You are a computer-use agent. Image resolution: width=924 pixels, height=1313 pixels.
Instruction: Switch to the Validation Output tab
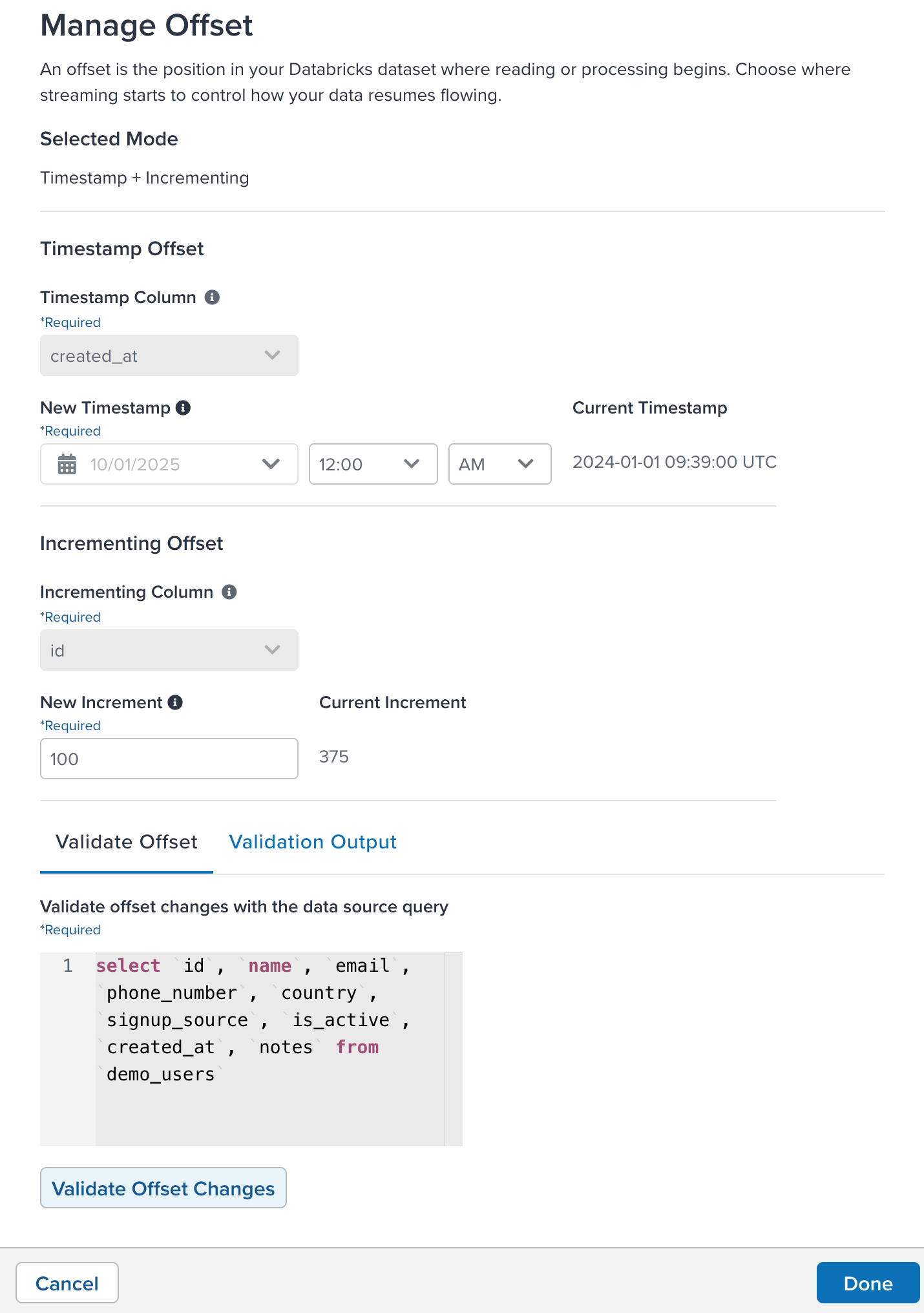click(313, 842)
